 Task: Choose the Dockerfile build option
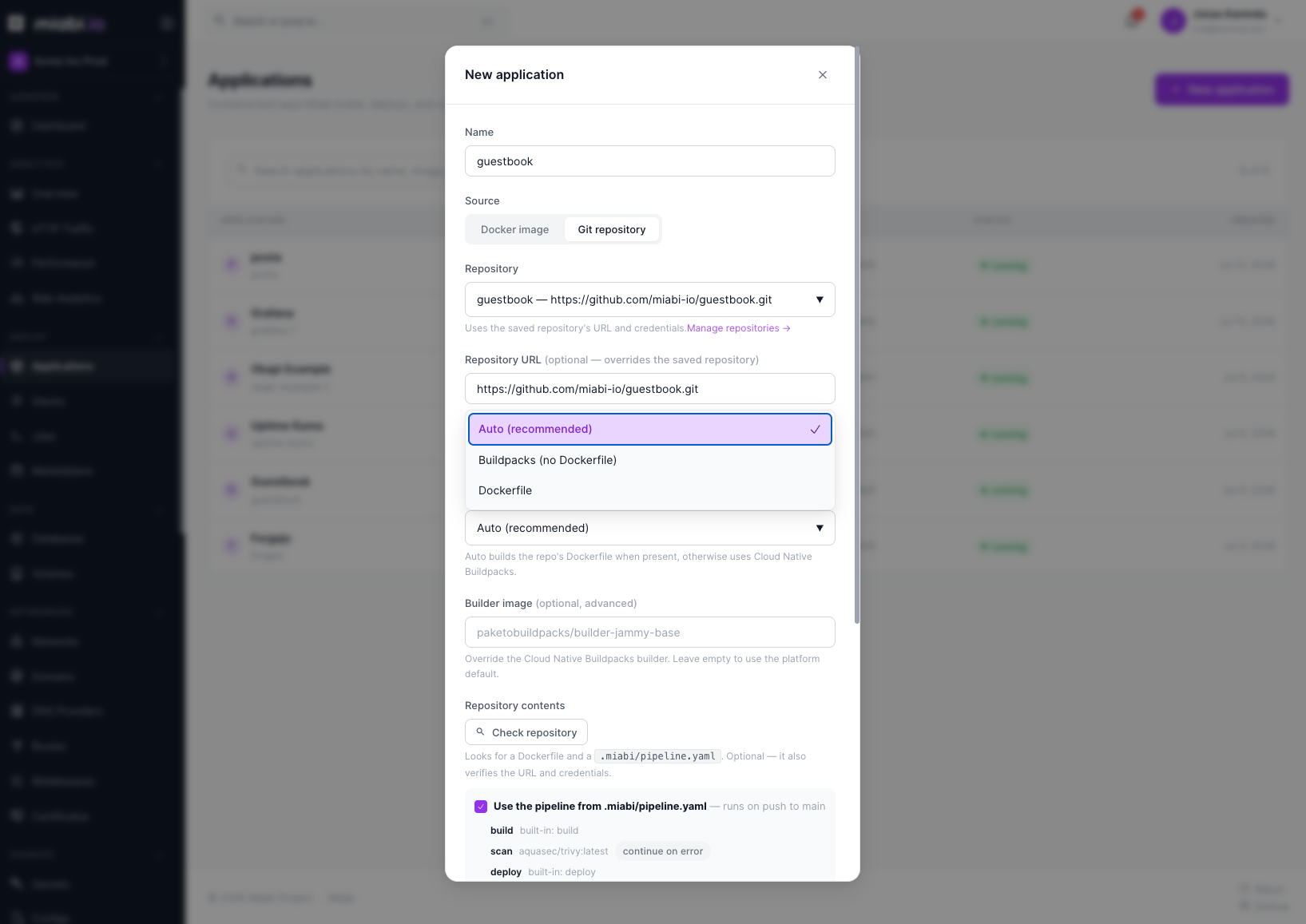click(650, 490)
